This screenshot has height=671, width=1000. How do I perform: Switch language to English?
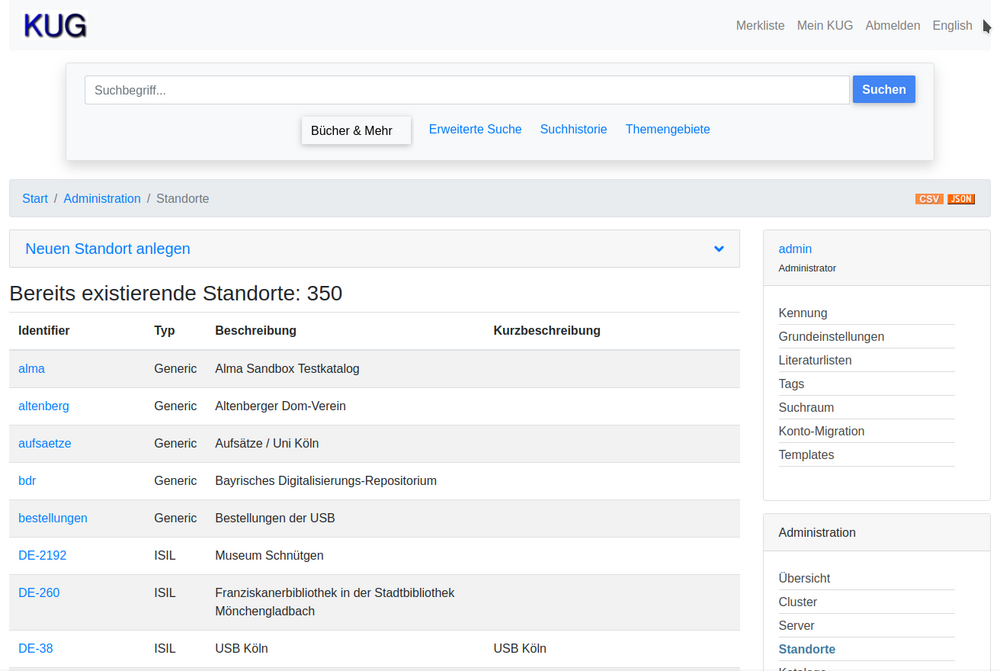[952, 26]
